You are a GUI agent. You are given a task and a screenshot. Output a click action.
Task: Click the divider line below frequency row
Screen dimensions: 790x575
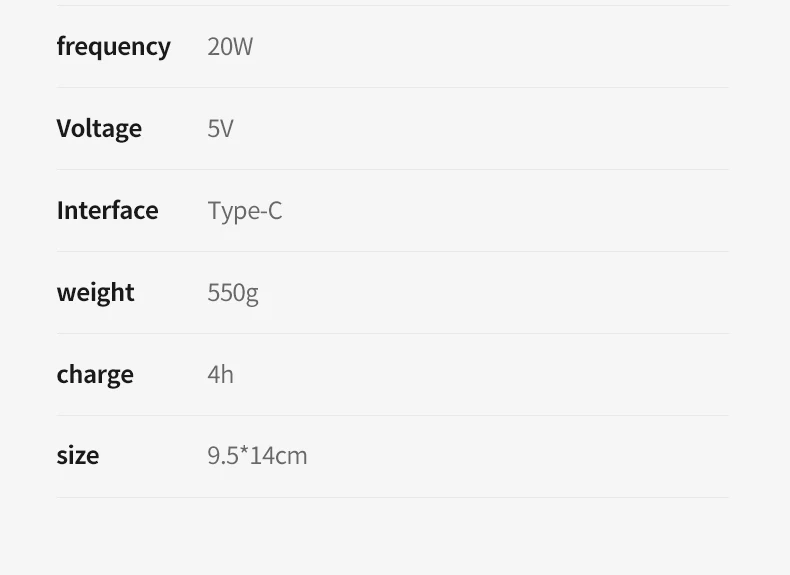(392, 87)
